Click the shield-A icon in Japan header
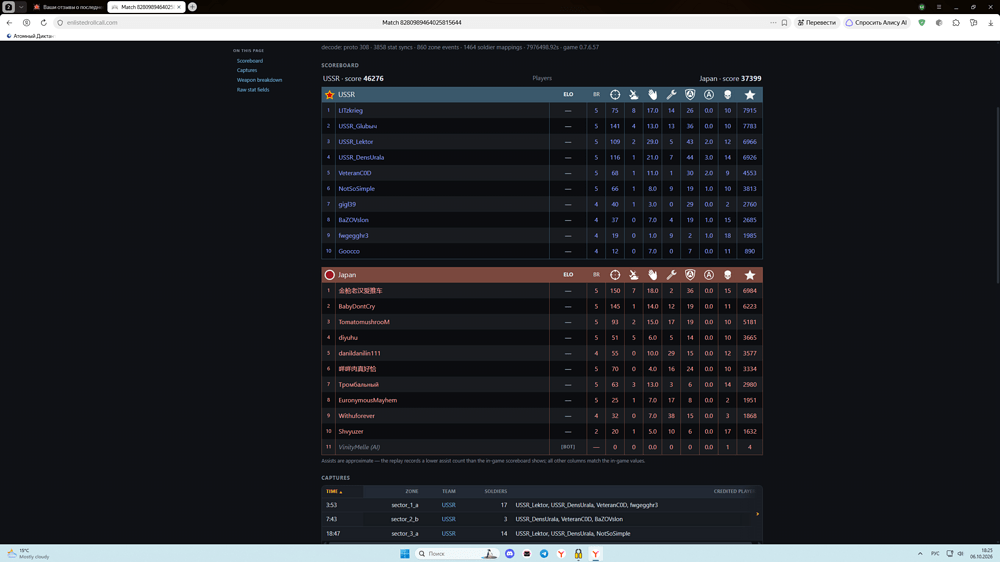The height and width of the screenshot is (562, 1000). 689,275
